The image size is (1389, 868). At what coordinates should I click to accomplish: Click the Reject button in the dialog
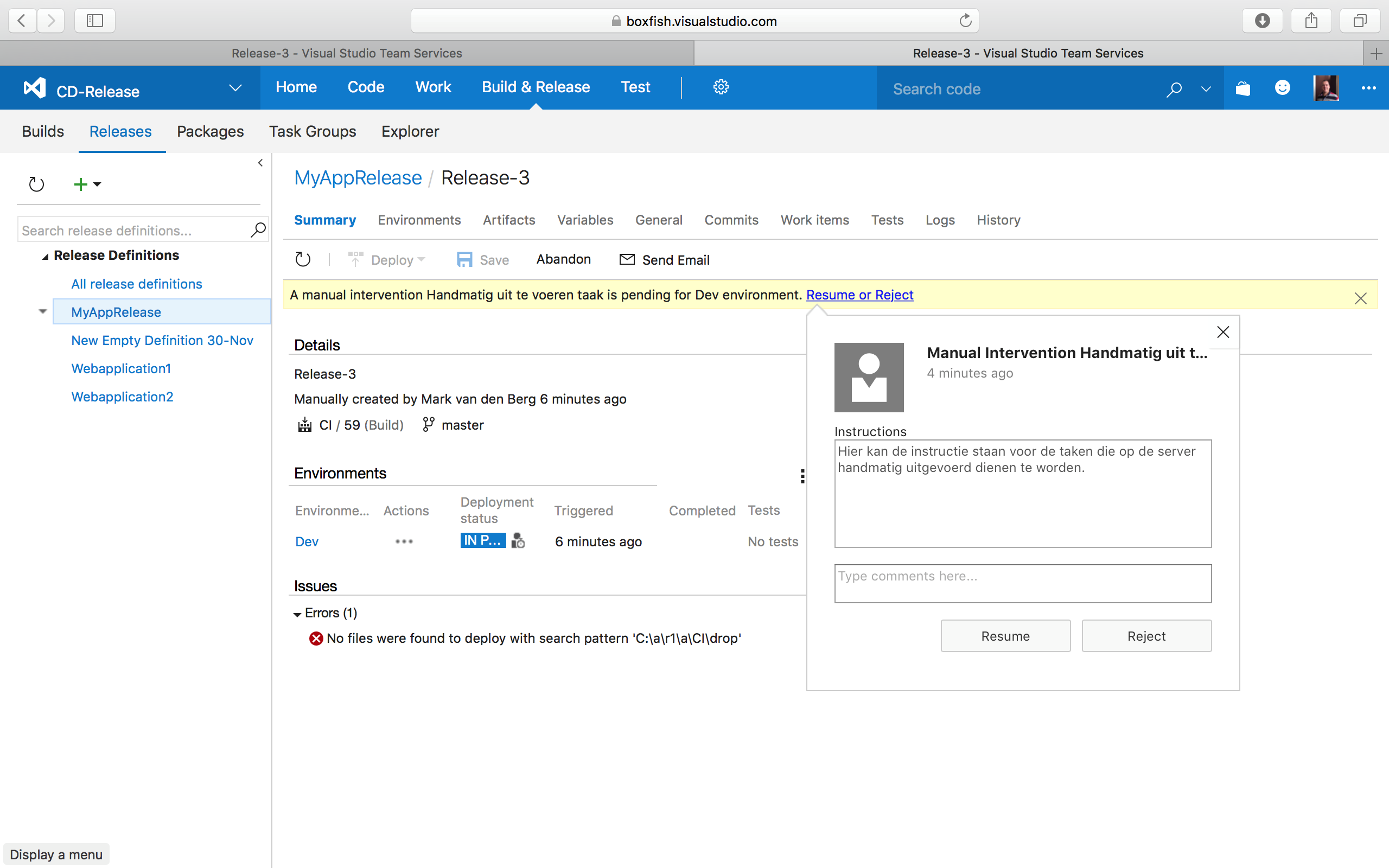1145,635
